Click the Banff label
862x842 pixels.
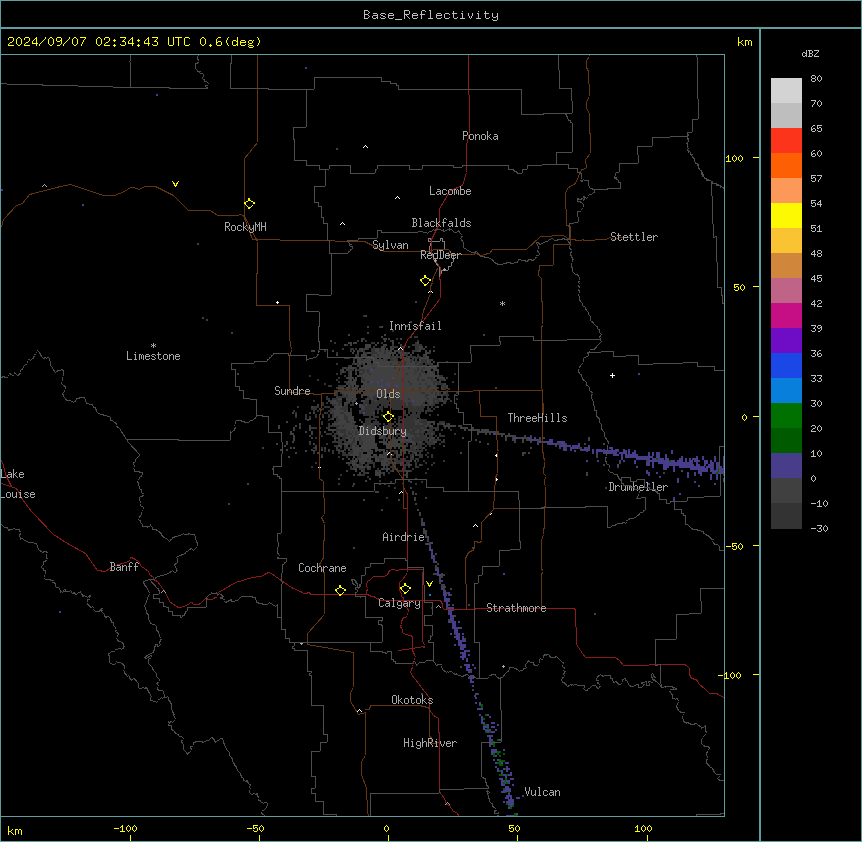click(x=124, y=567)
